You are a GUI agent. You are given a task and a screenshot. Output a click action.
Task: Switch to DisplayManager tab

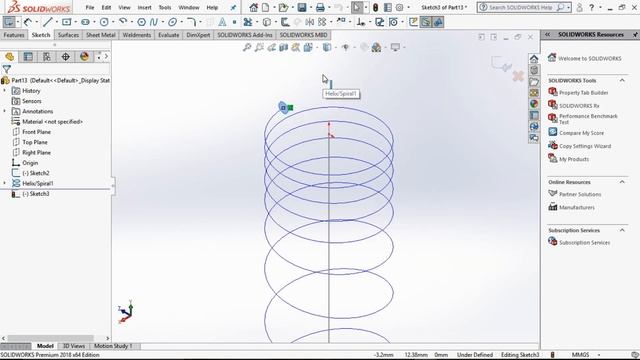84,56
